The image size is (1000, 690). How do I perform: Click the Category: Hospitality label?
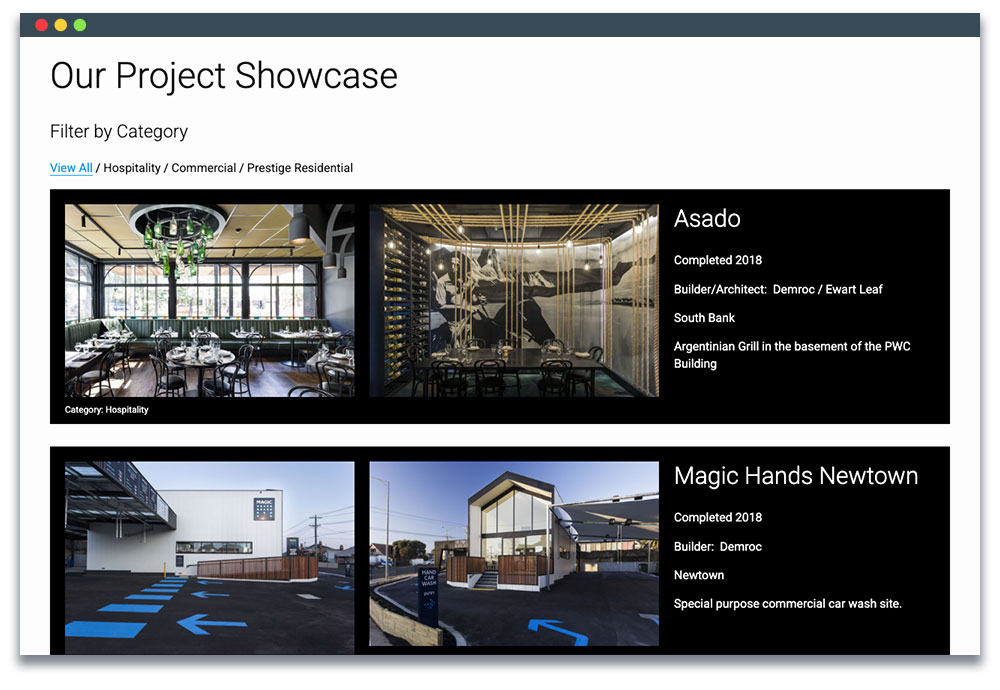107,409
